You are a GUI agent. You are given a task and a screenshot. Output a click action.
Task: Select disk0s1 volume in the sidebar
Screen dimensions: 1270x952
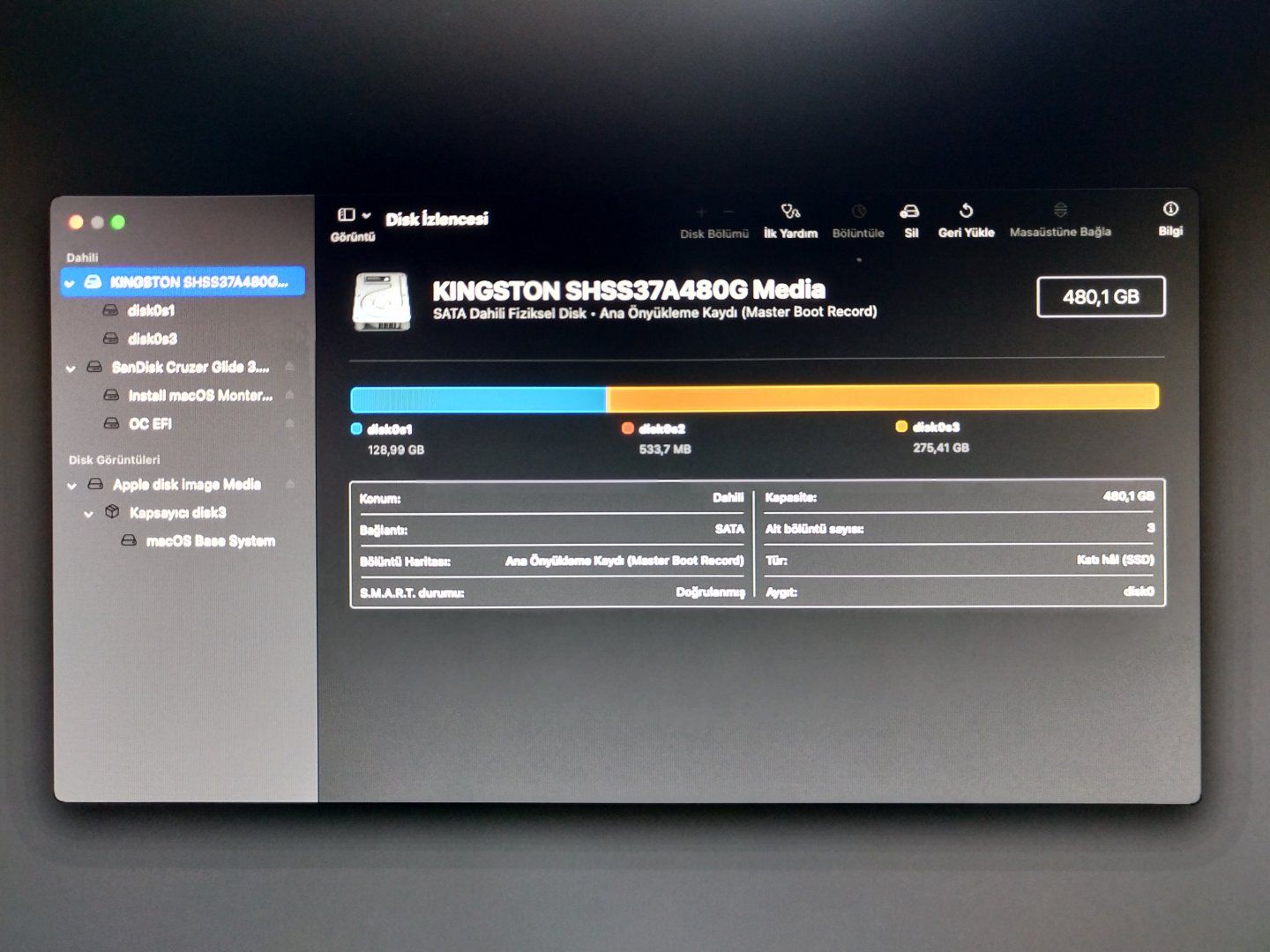click(x=151, y=310)
